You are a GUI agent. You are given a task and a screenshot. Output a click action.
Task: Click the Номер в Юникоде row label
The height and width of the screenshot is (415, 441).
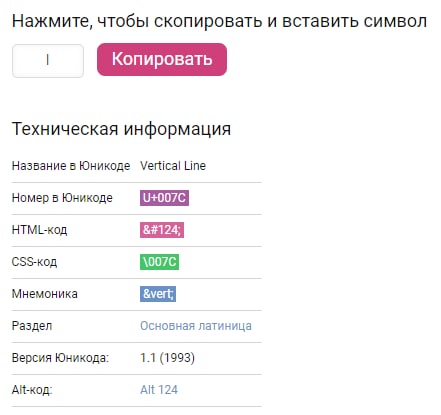62,198
